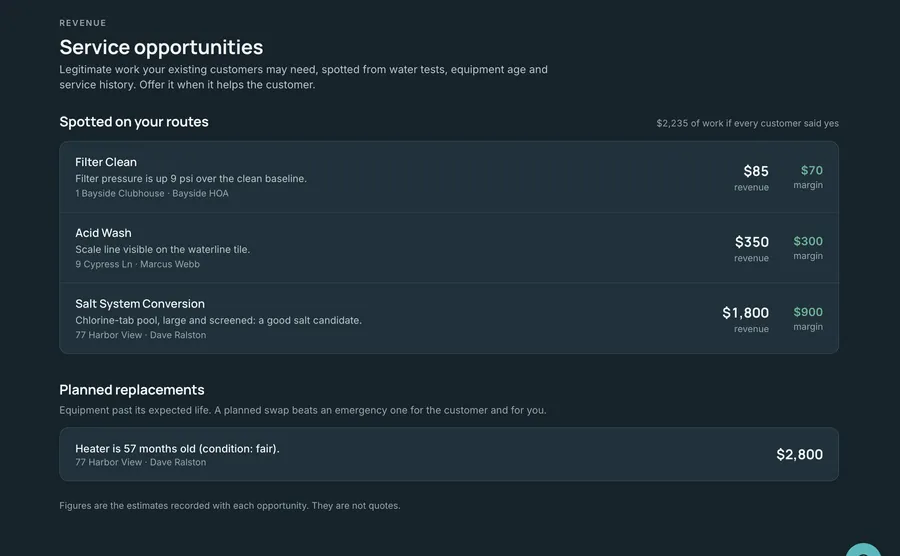Open the Filter Clean opportunity
The height and width of the screenshot is (556, 900).
[449, 177]
